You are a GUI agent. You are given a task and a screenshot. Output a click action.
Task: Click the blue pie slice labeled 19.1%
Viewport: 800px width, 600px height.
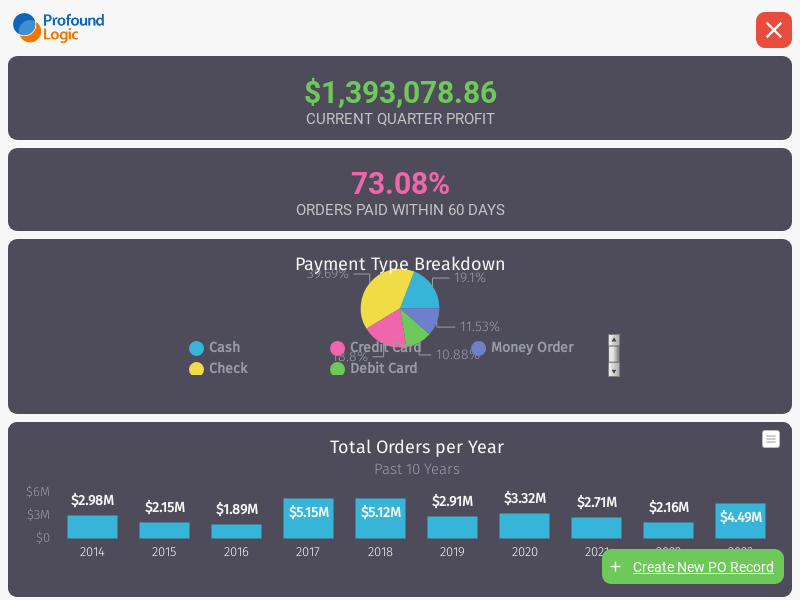point(422,292)
